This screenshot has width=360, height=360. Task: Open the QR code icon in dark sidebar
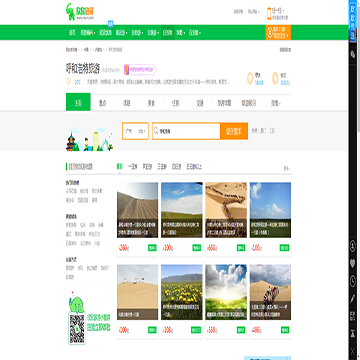(x=353, y=316)
